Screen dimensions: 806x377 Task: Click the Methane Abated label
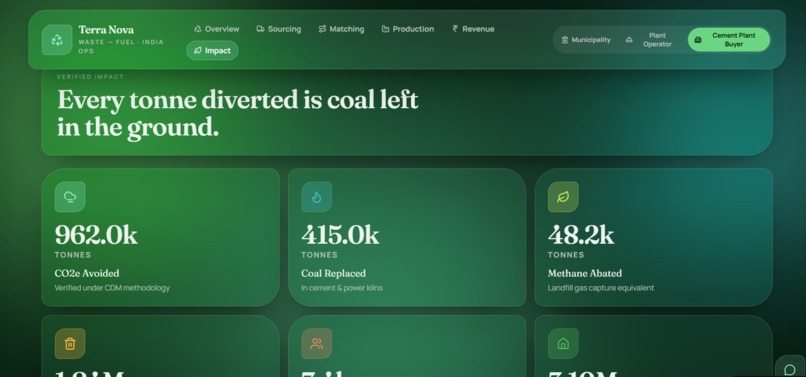pyautogui.click(x=584, y=273)
